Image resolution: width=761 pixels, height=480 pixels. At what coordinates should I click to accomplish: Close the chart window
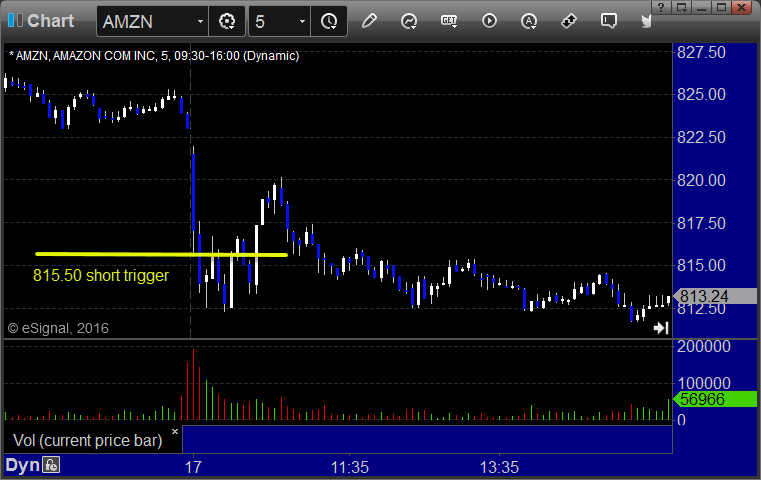tap(742, 7)
